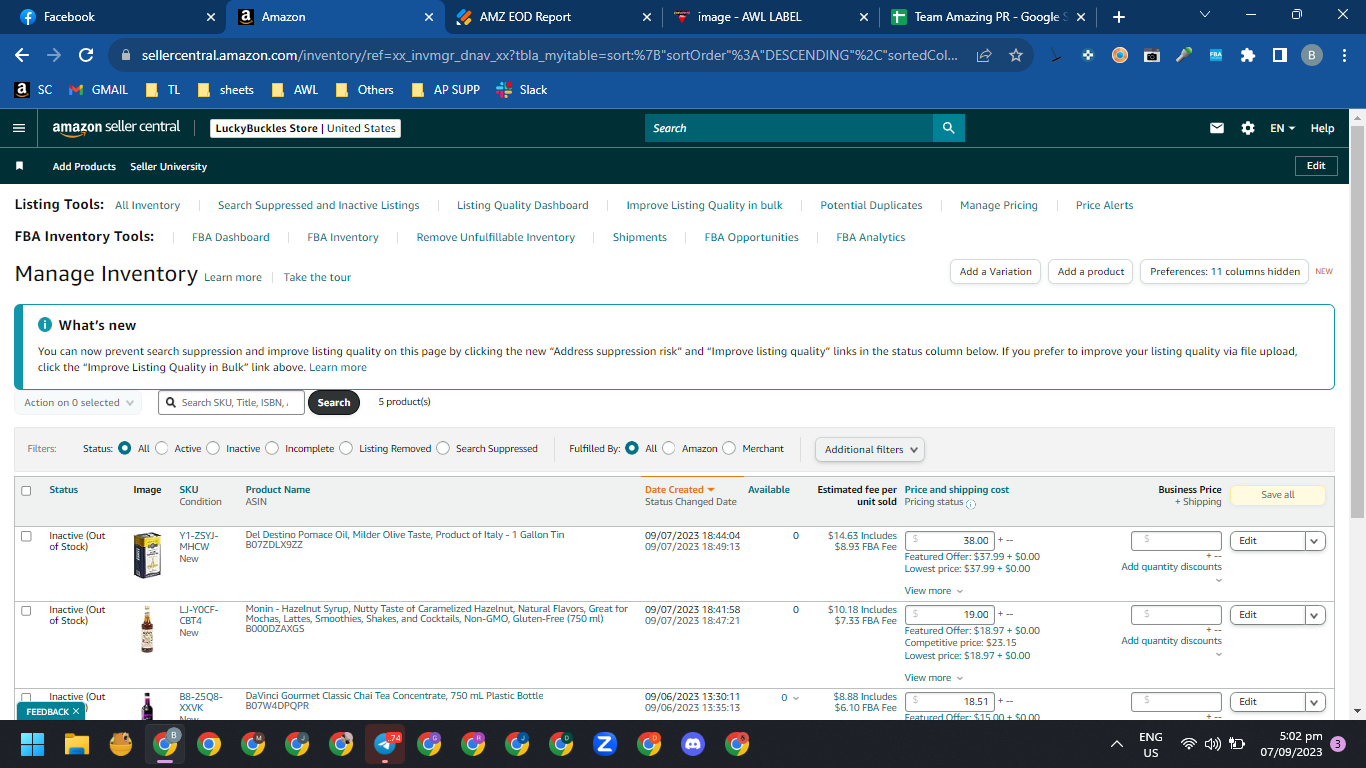Click the share page icon in address bar
The height and width of the screenshot is (768, 1366).
(x=985, y=55)
